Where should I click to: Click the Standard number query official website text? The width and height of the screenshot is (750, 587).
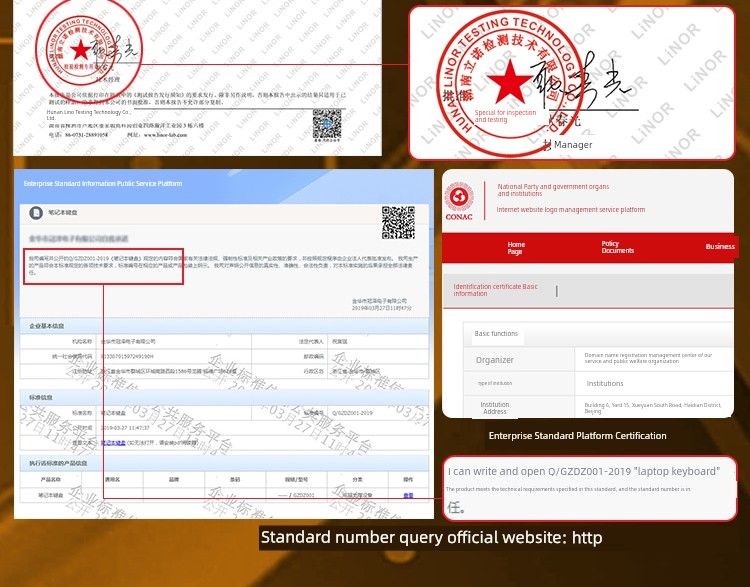[431, 538]
